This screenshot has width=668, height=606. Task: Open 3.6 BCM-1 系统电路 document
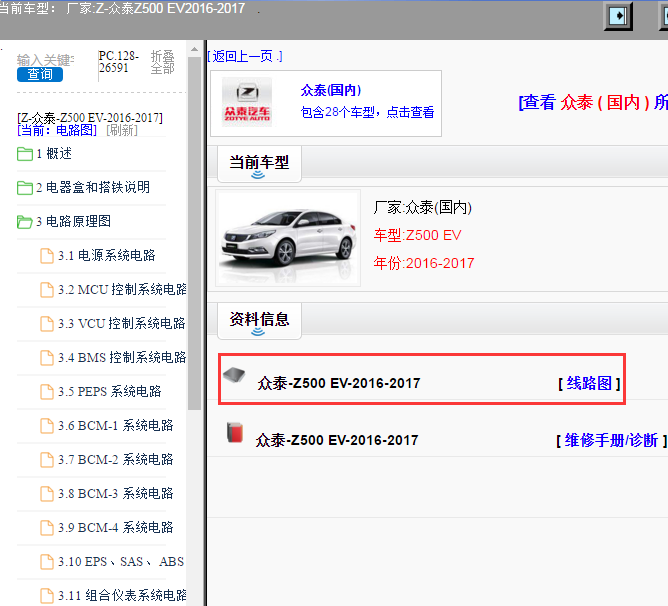click(x=115, y=425)
